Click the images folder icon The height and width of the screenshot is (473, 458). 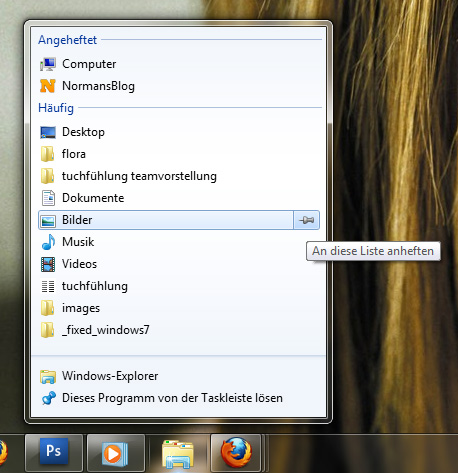48,308
